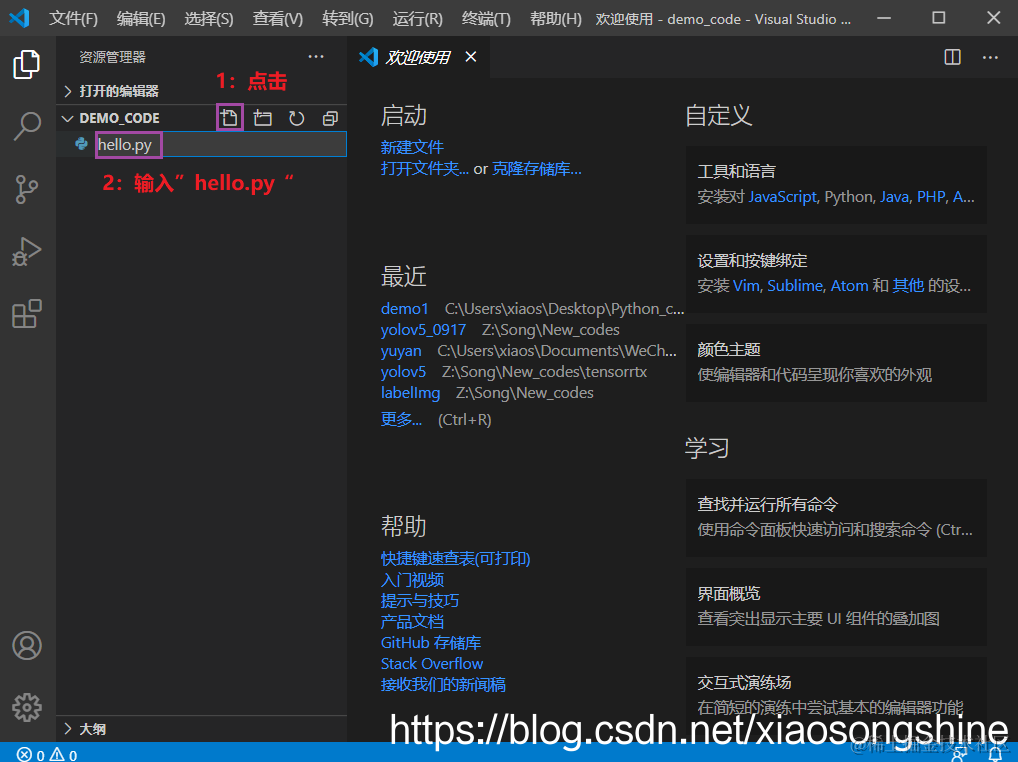Open the Accounts menu icon
1018x762 pixels.
(x=27, y=645)
